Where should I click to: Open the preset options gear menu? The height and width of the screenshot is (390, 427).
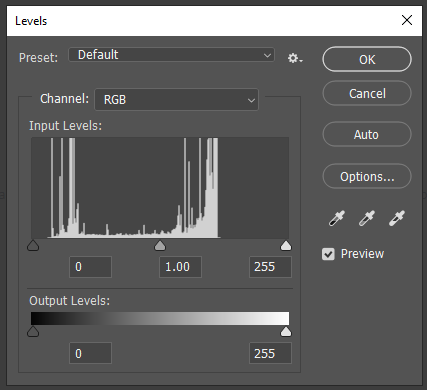coord(295,58)
